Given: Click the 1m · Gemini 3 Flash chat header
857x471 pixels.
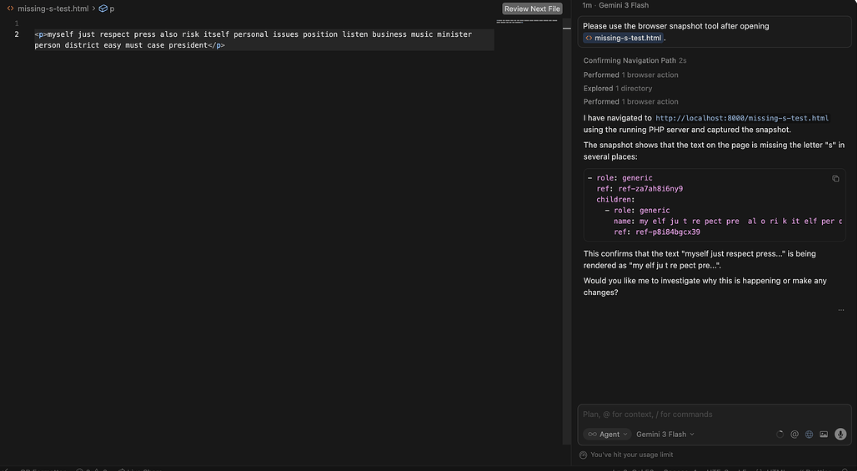Looking at the screenshot, I should click(x=615, y=5).
